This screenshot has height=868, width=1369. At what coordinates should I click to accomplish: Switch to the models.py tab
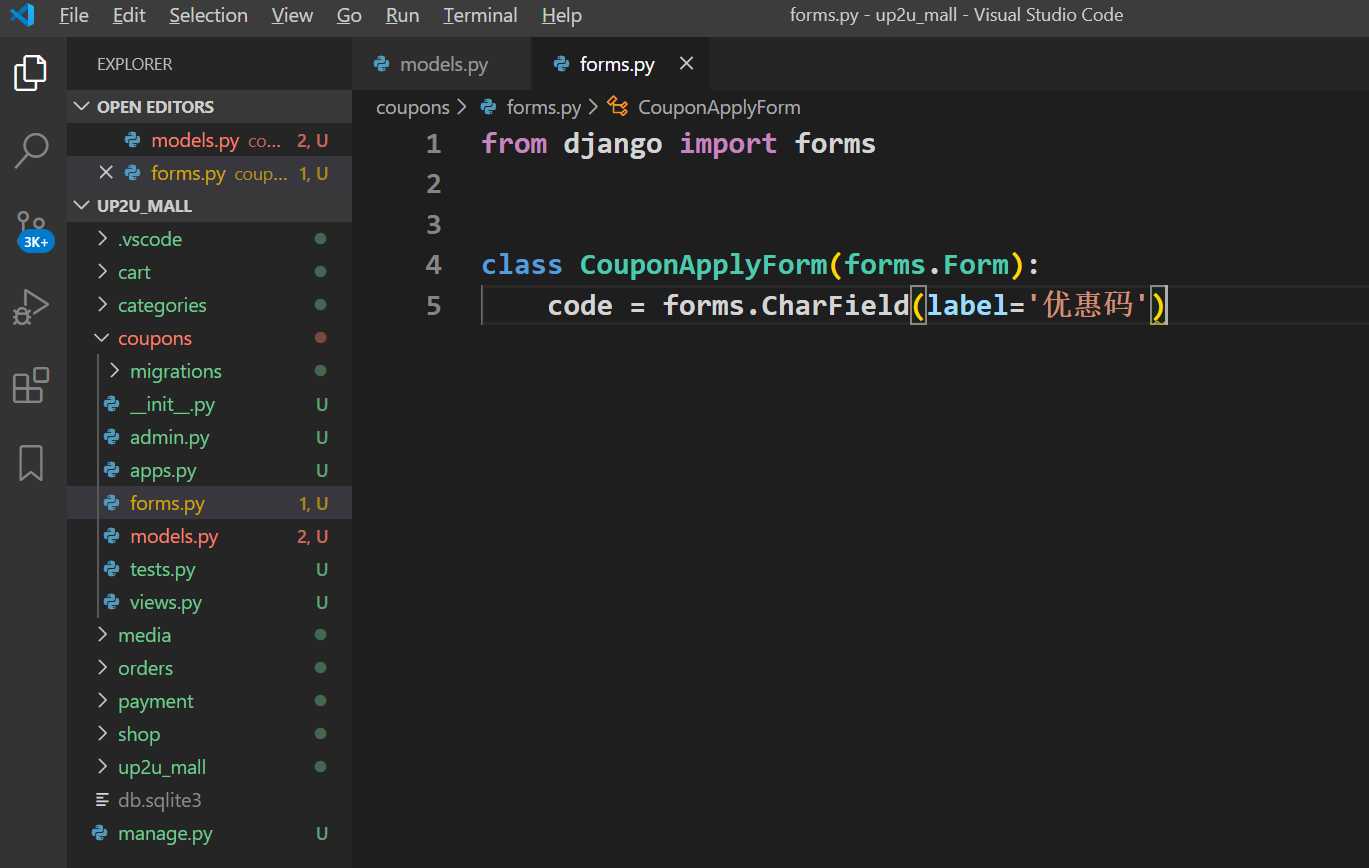point(443,64)
